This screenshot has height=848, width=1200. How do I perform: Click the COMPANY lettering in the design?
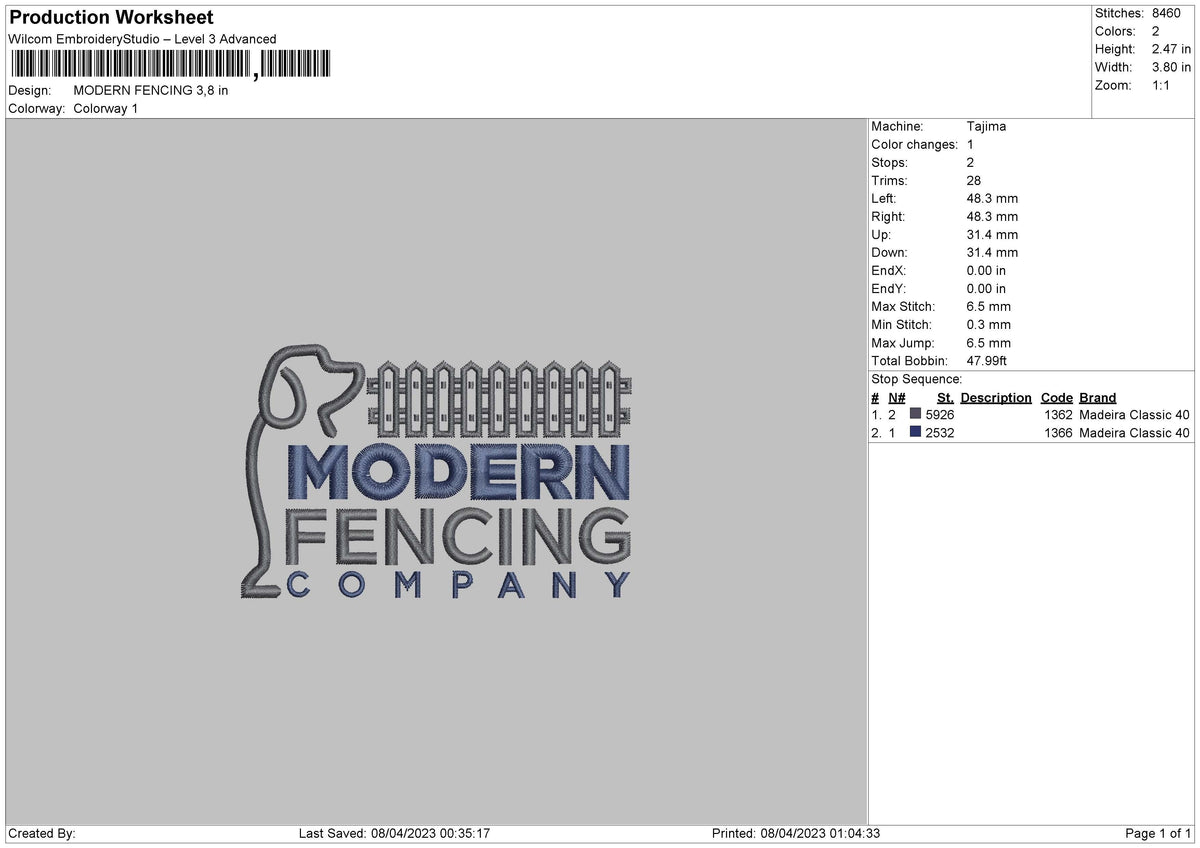pos(459,584)
